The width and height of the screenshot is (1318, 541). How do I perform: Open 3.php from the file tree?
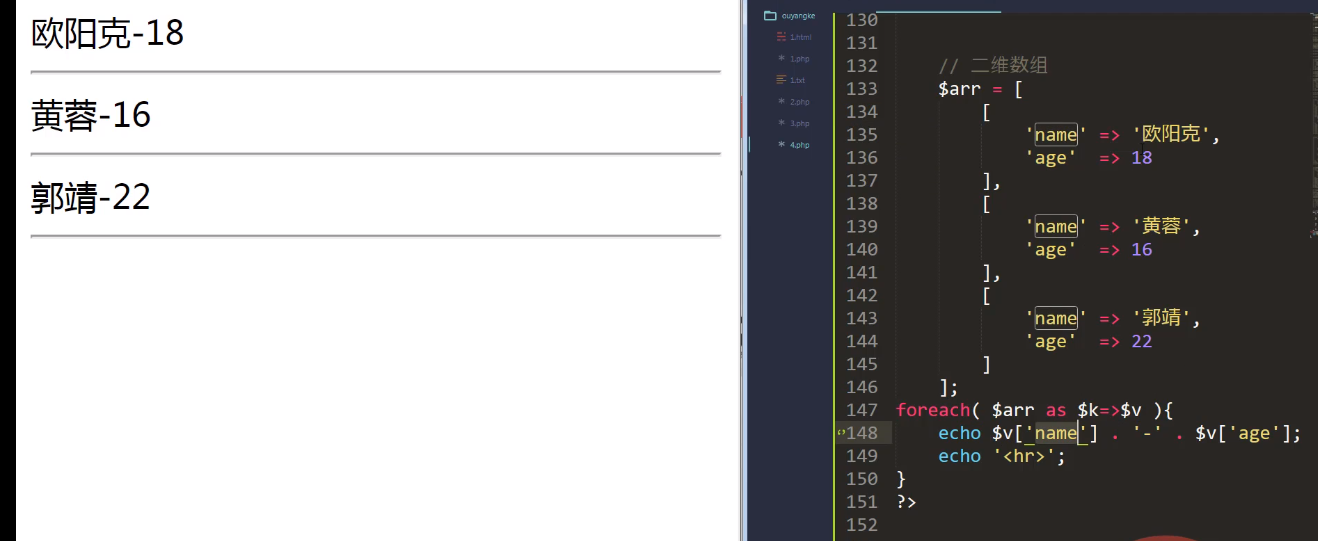pos(799,123)
